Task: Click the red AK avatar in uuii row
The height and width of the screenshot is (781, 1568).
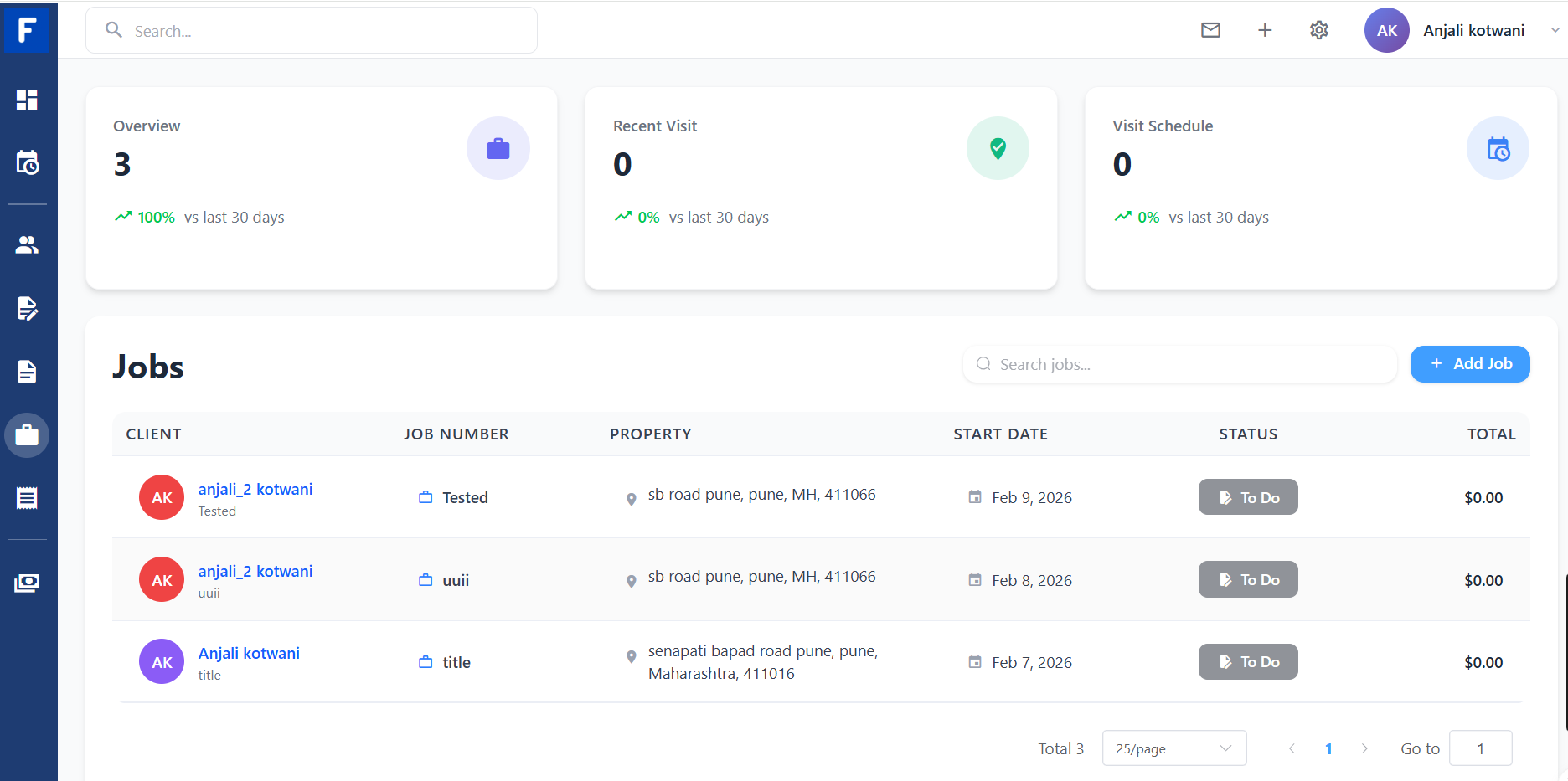Action: coord(162,580)
